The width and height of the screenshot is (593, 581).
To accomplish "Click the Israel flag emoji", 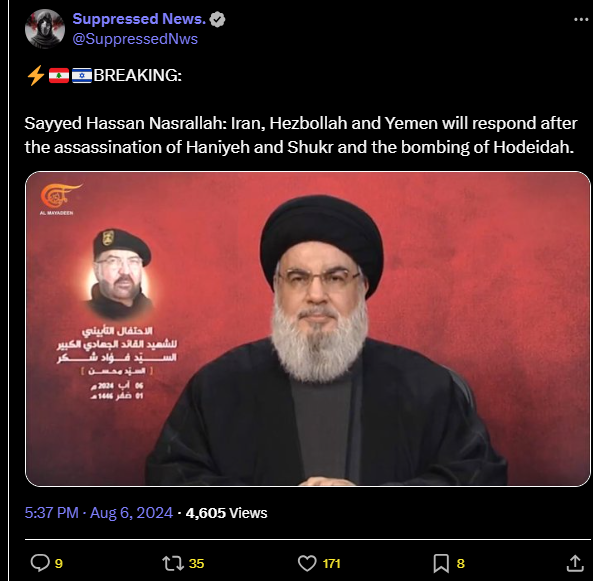I will tap(82, 75).
